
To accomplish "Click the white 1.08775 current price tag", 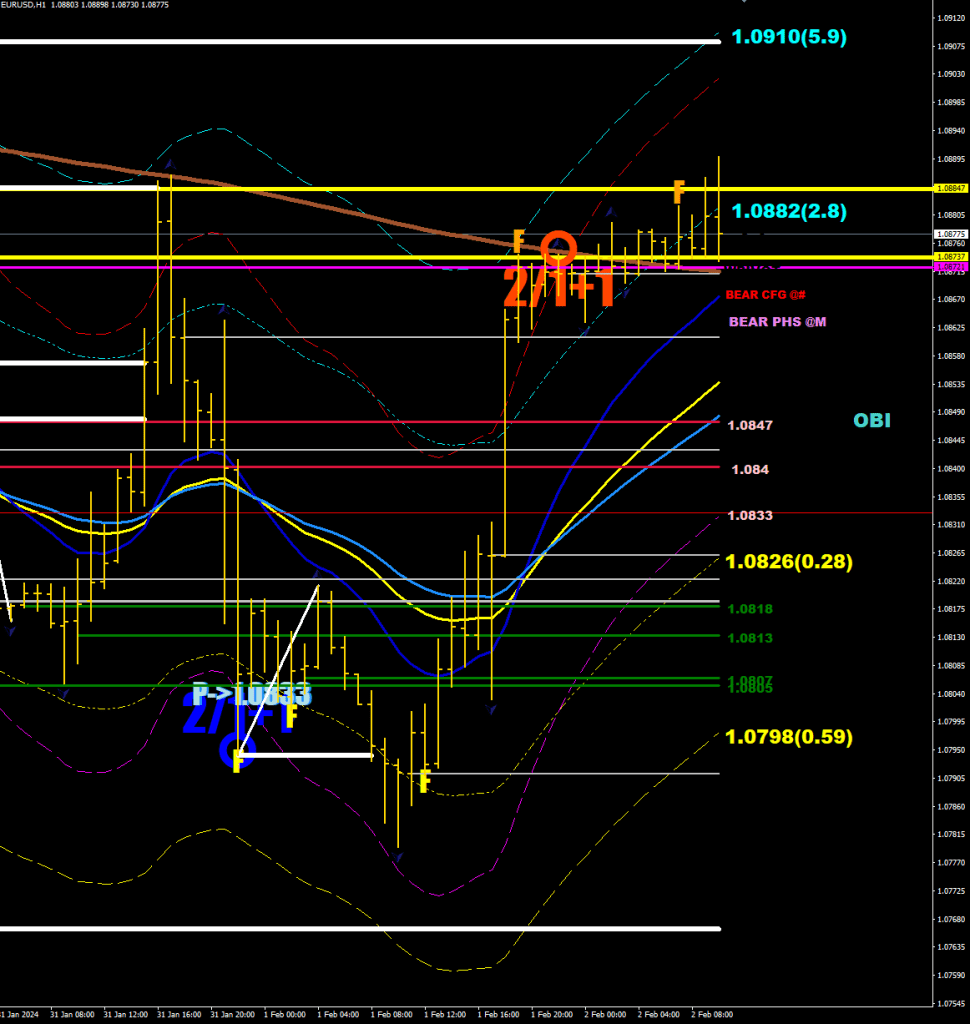I will (949, 234).
